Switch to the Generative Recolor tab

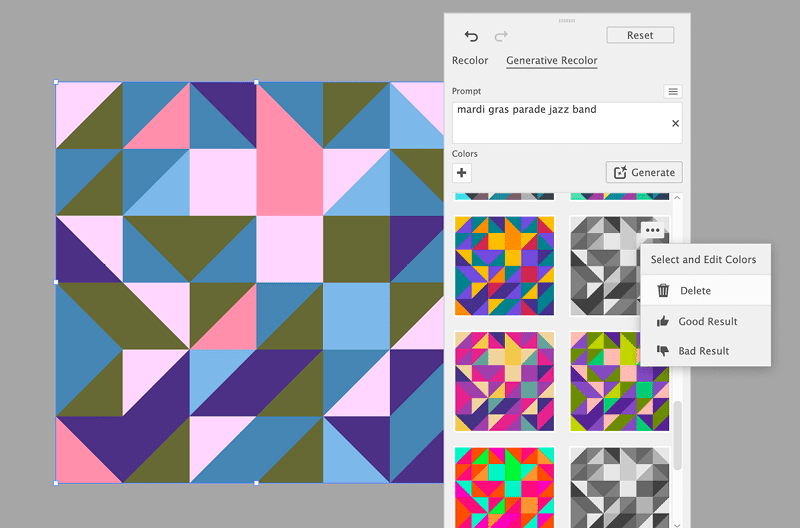click(x=552, y=60)
